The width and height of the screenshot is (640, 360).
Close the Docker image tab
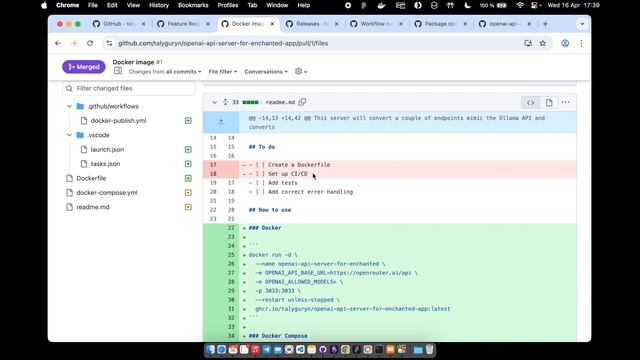pyautogui.click(x=272, y=24)
